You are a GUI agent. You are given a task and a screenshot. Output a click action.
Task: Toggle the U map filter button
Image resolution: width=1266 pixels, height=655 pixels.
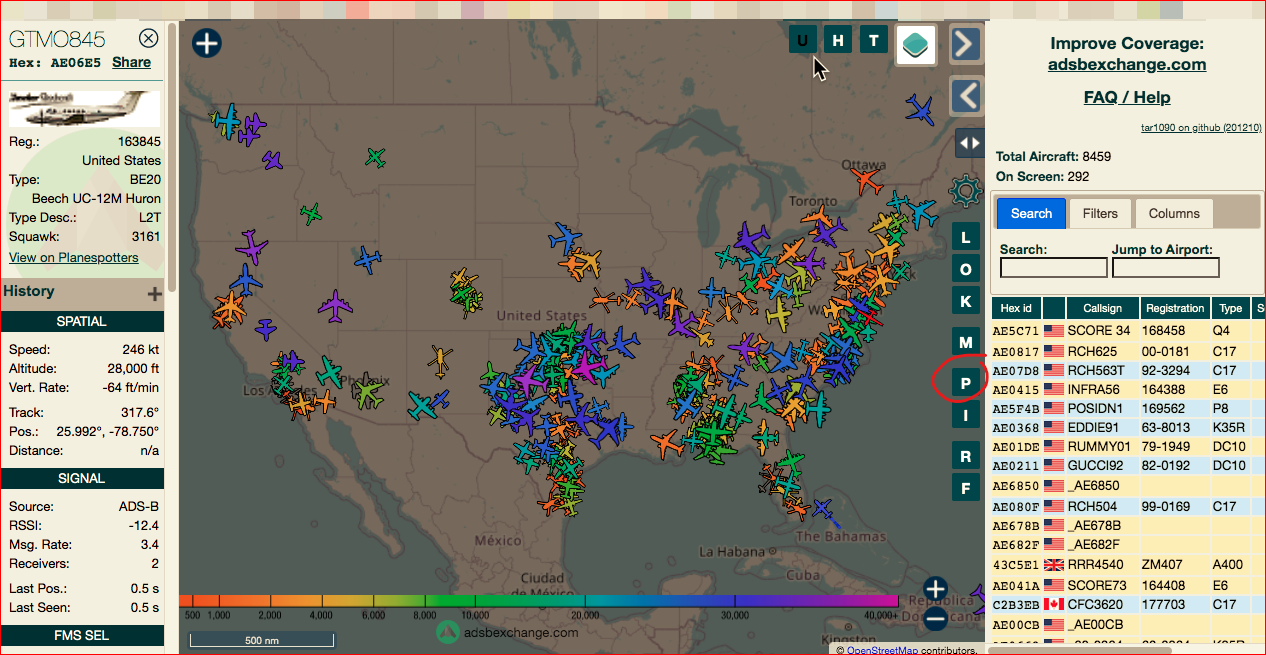point(803,40)
